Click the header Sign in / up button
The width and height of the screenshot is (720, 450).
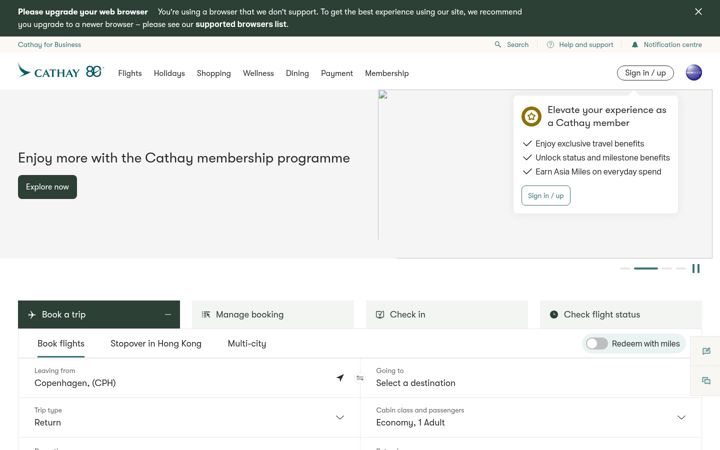point(645,73)
